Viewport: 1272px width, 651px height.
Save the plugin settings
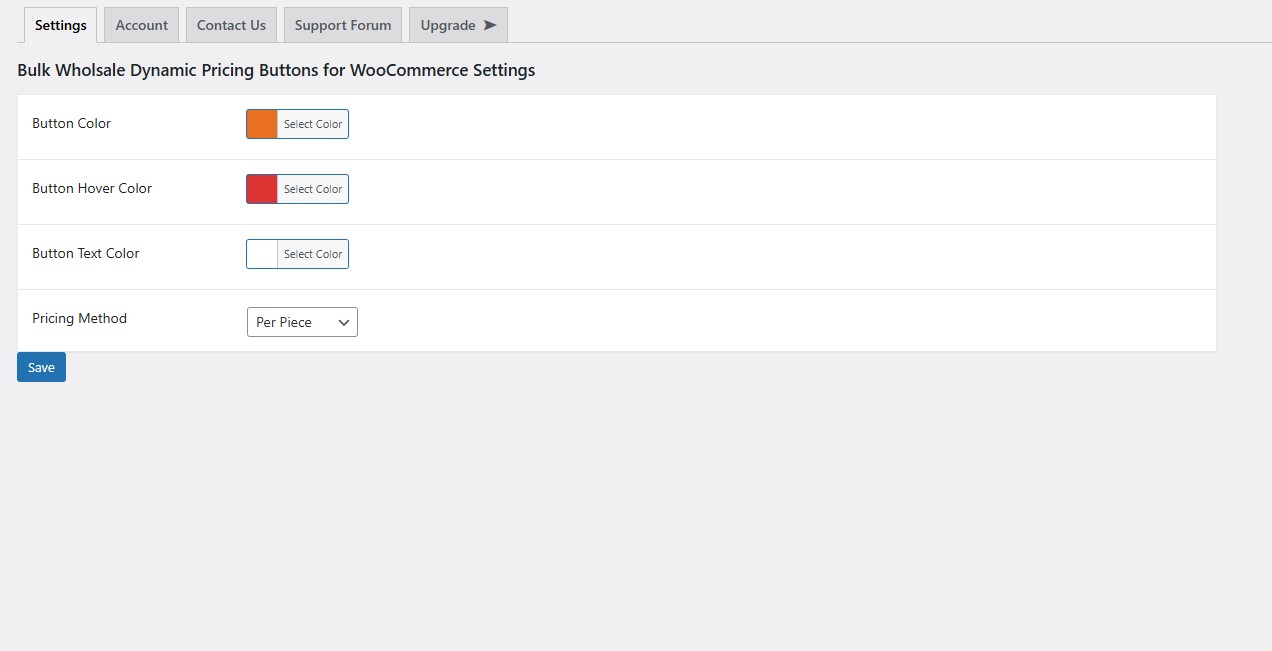coord(41,367)
